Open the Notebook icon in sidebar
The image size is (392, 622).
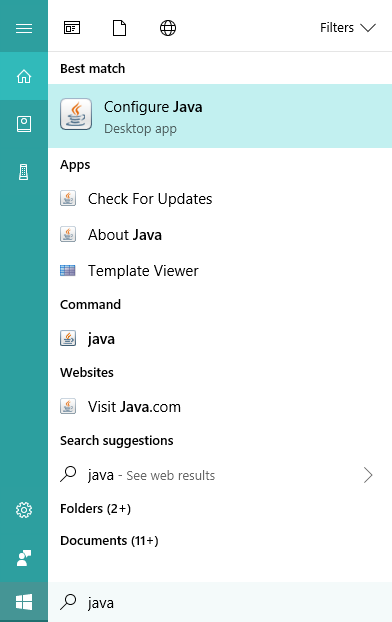coord(24,124)
